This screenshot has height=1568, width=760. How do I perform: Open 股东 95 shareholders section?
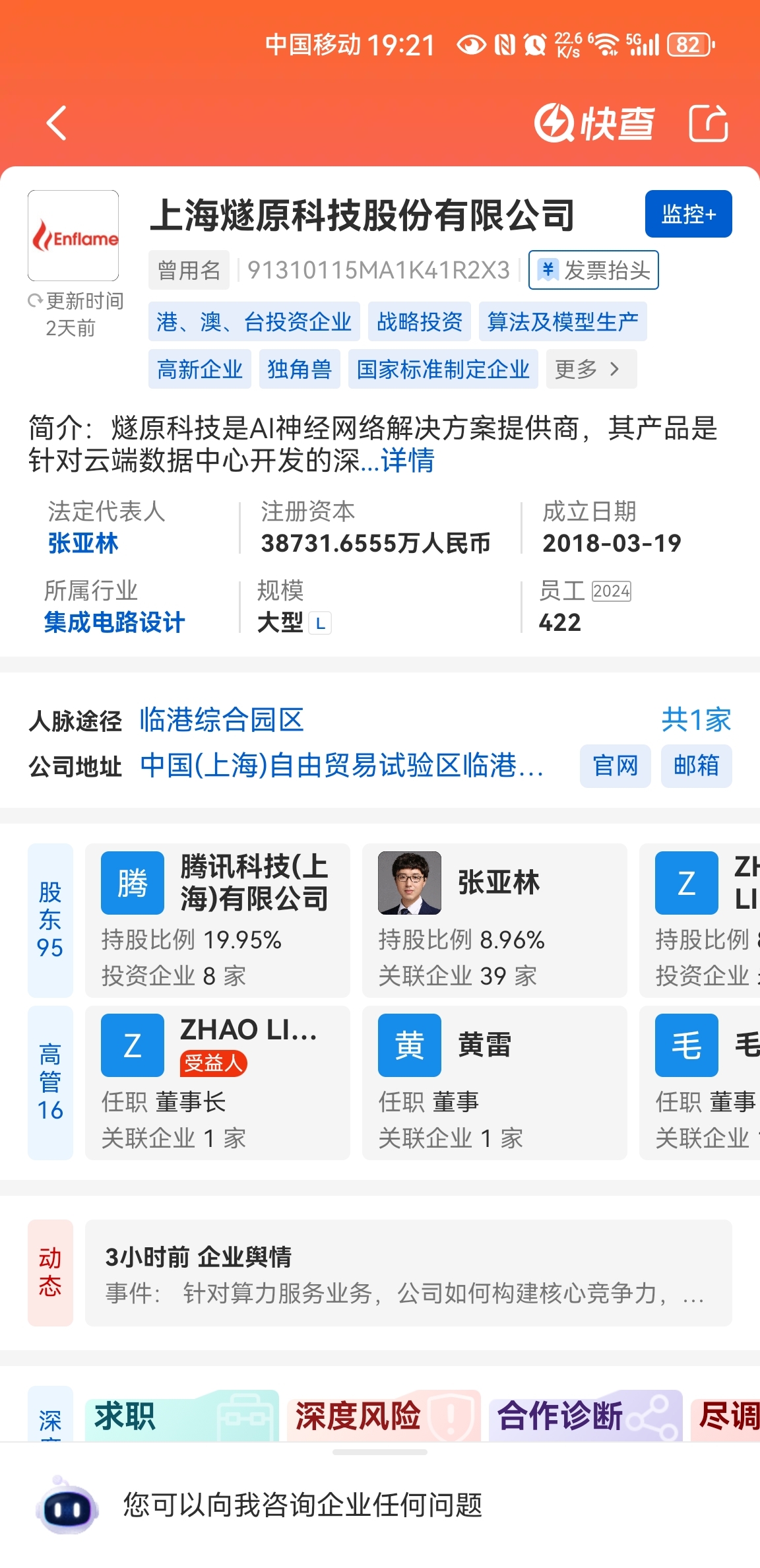point(50,920)
